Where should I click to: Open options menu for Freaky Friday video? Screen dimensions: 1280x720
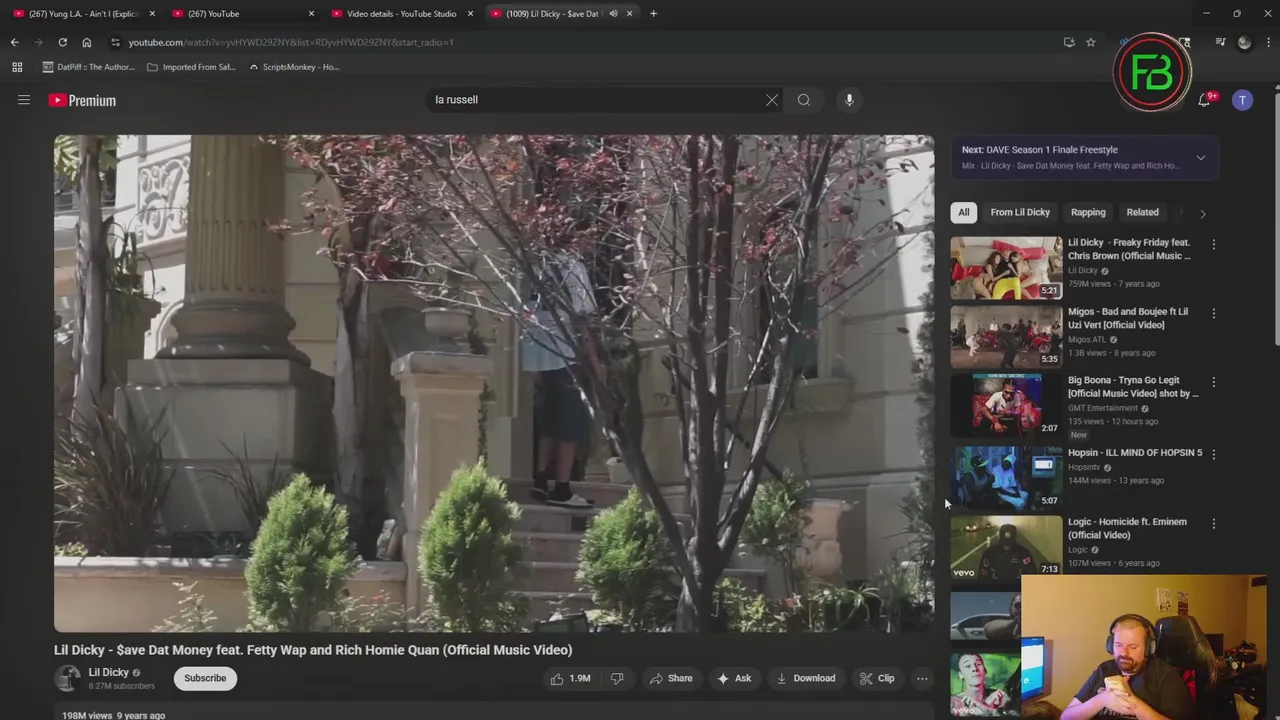(1213, 244)
